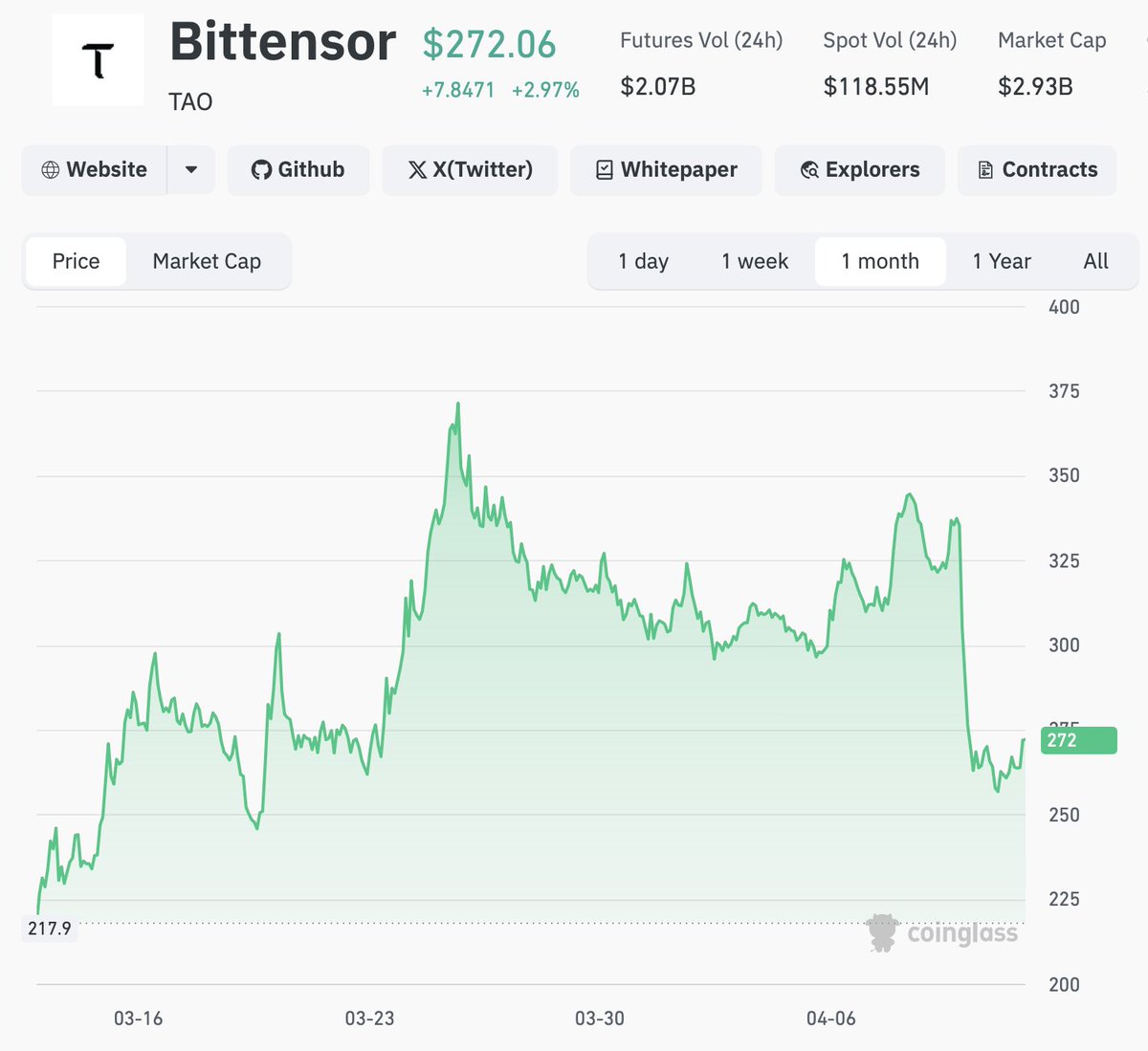Open the Website link button
The width and height of the screenshot is (1148, 1051).
point(95,170)
